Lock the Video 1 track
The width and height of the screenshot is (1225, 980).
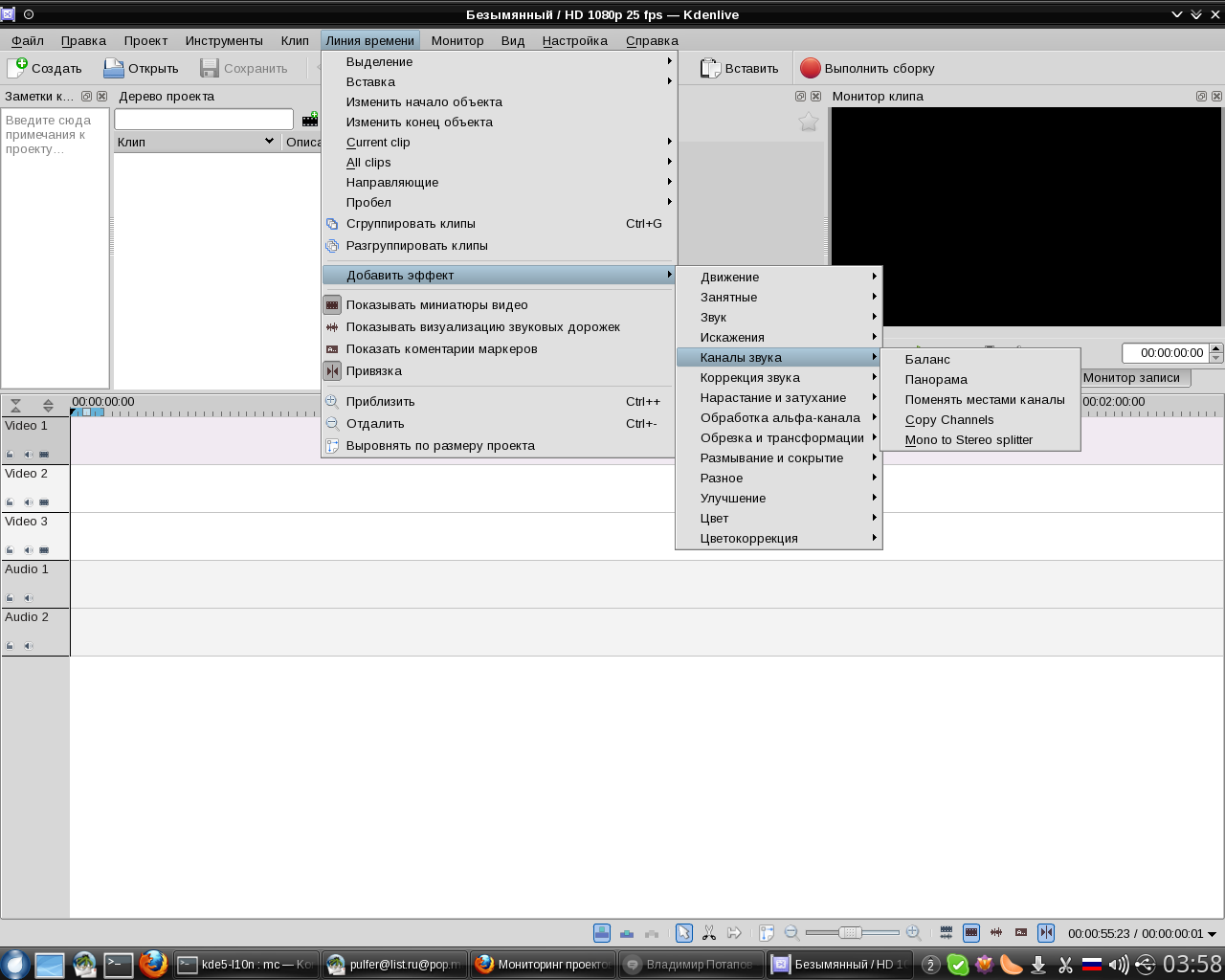[x=11, y=455]
